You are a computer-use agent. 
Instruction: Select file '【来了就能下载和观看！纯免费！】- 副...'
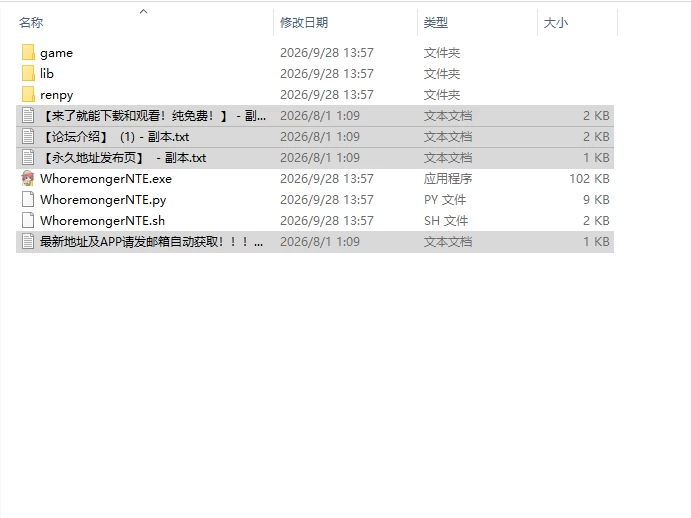pos(153,116)
